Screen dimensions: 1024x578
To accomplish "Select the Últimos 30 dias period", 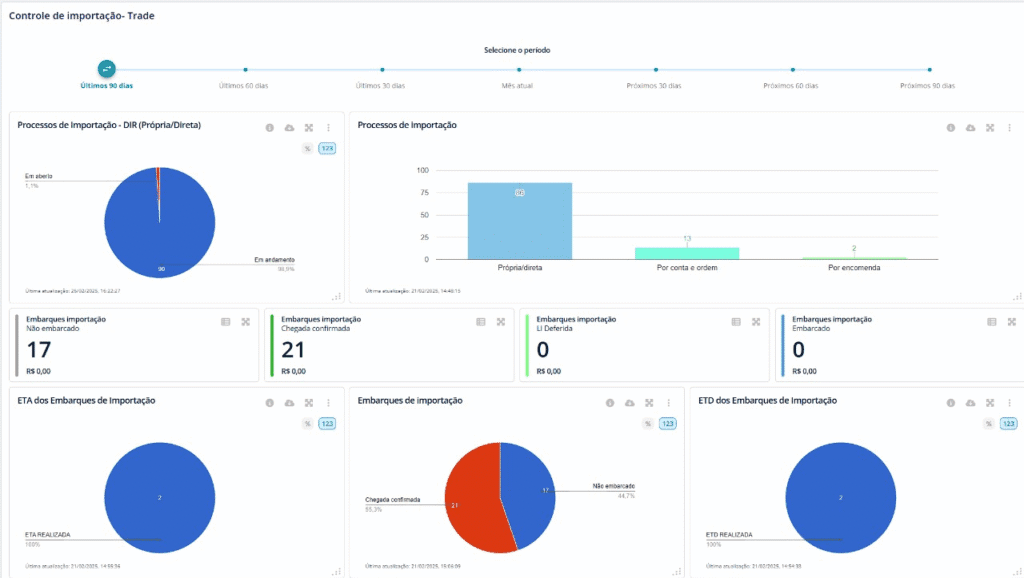I will [x=381, y=86].
